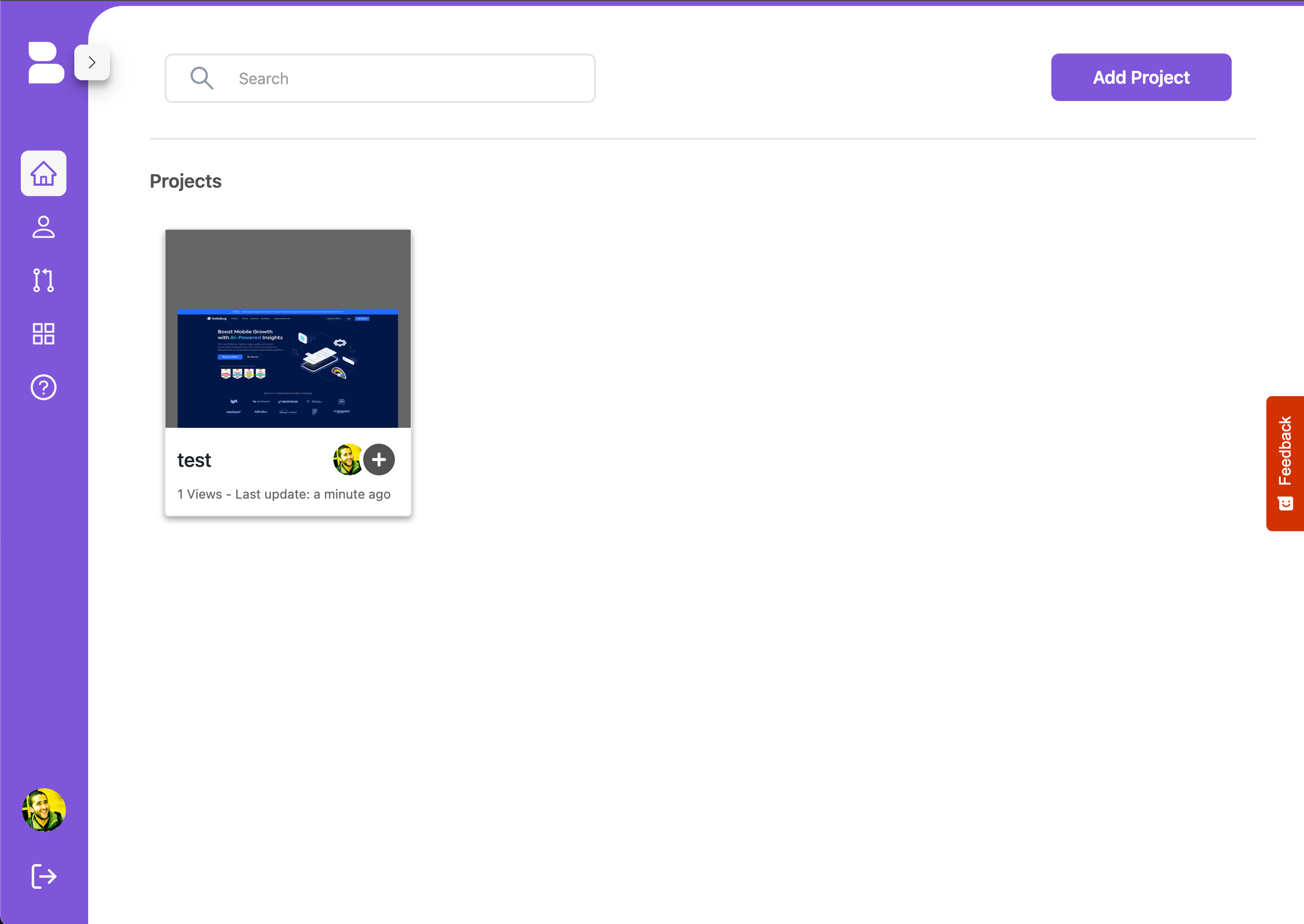The height and width of the screenshot is (924, 1304).
Task: Open the user profile person icon
Action: click(x=44, y=227)
